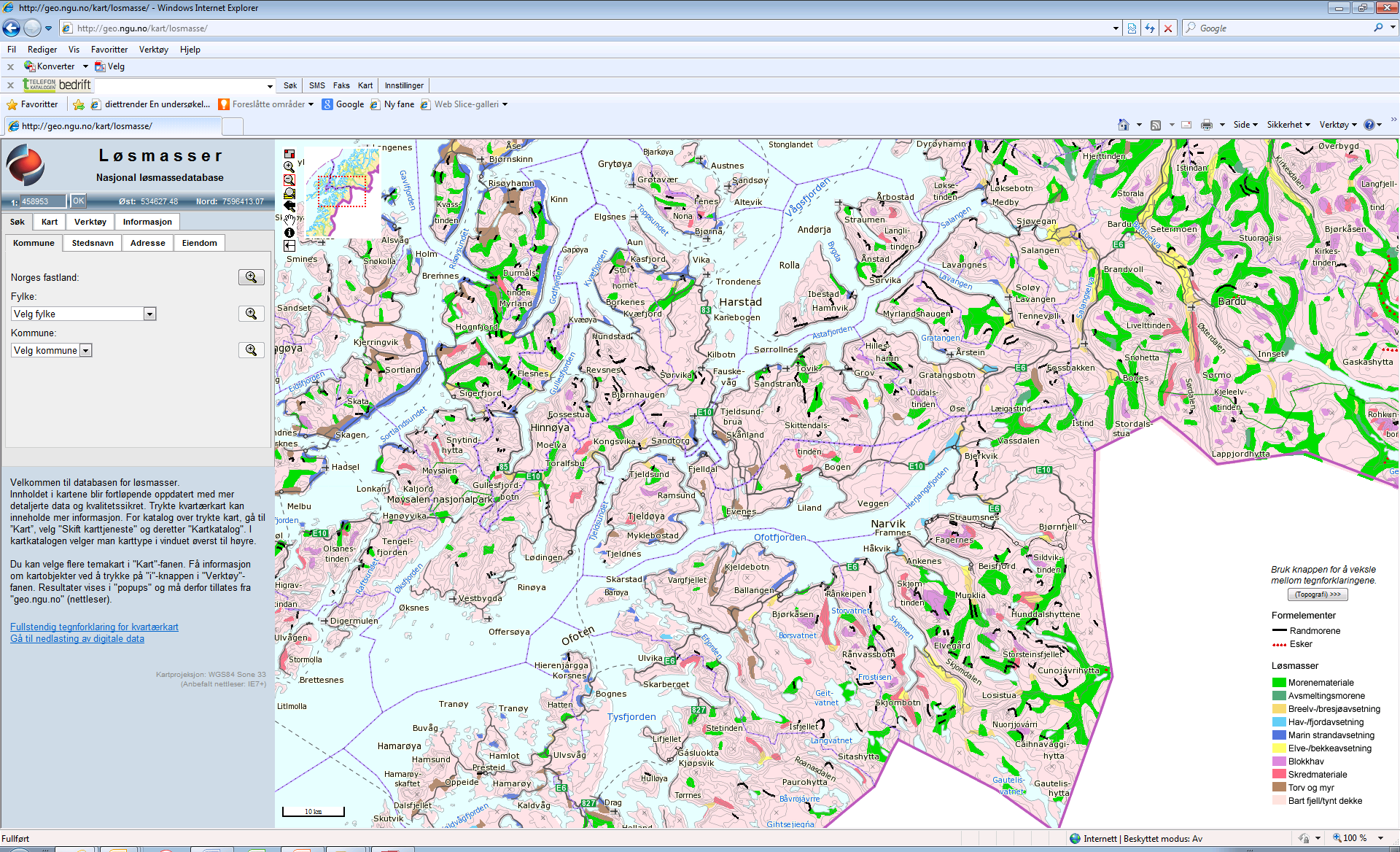This screenshot has width=1400, height=852.
Task: Click the Morenemateriale green legend swatch
Action: click(1279, 683)
